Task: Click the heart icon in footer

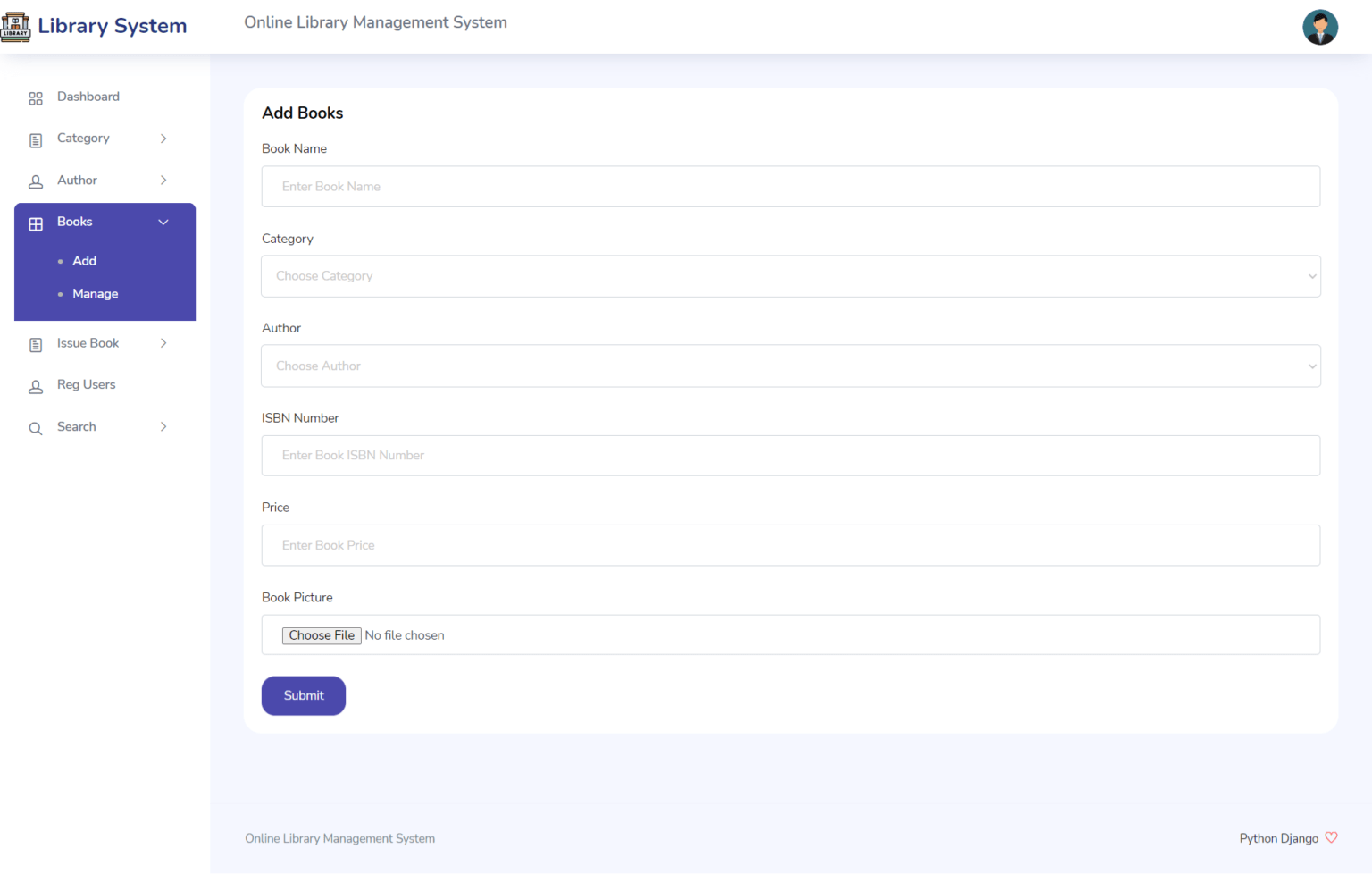Action: coord(1331,837)
